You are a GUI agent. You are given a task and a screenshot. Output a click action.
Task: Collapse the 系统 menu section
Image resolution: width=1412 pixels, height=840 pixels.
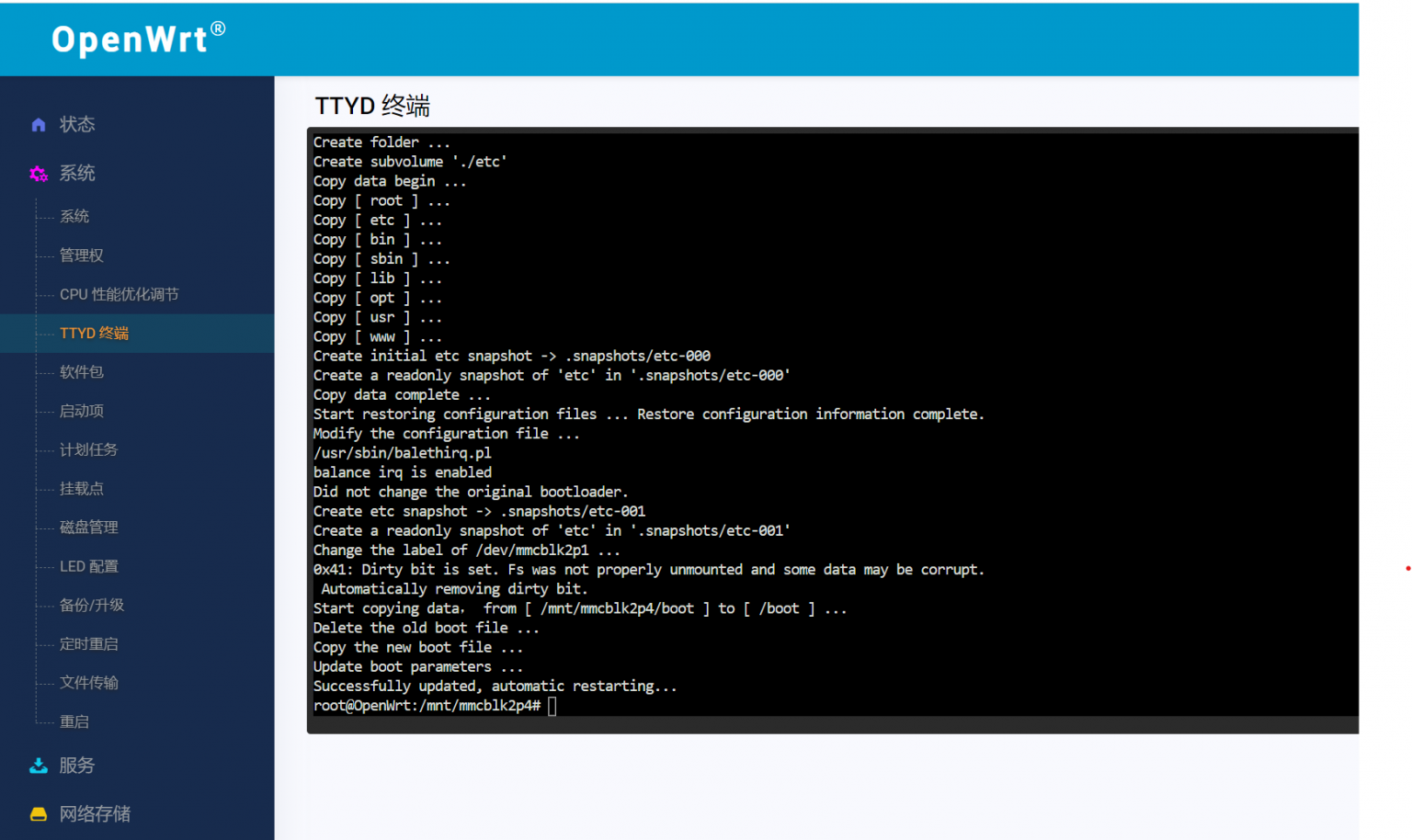click(77, 174)
